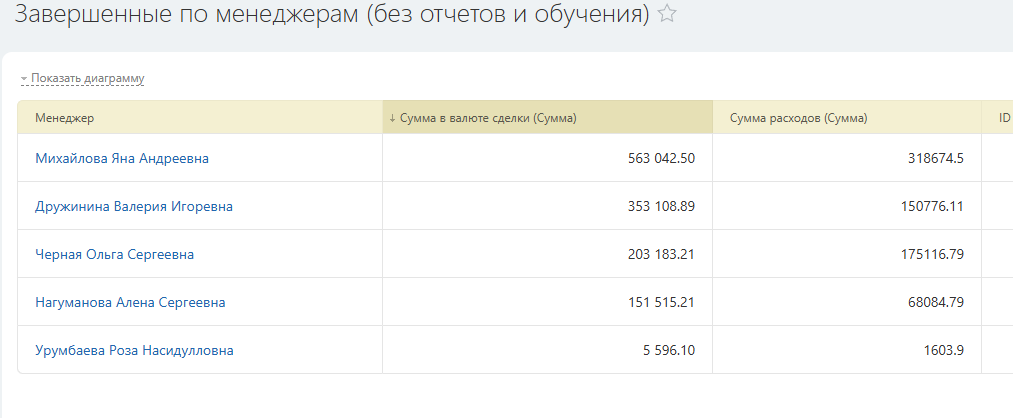The height and width of the screenshot is (418, 1013).
Task: Expand the Показать диаграмму section
Action: pyautogui.click(x=83, y=78)
